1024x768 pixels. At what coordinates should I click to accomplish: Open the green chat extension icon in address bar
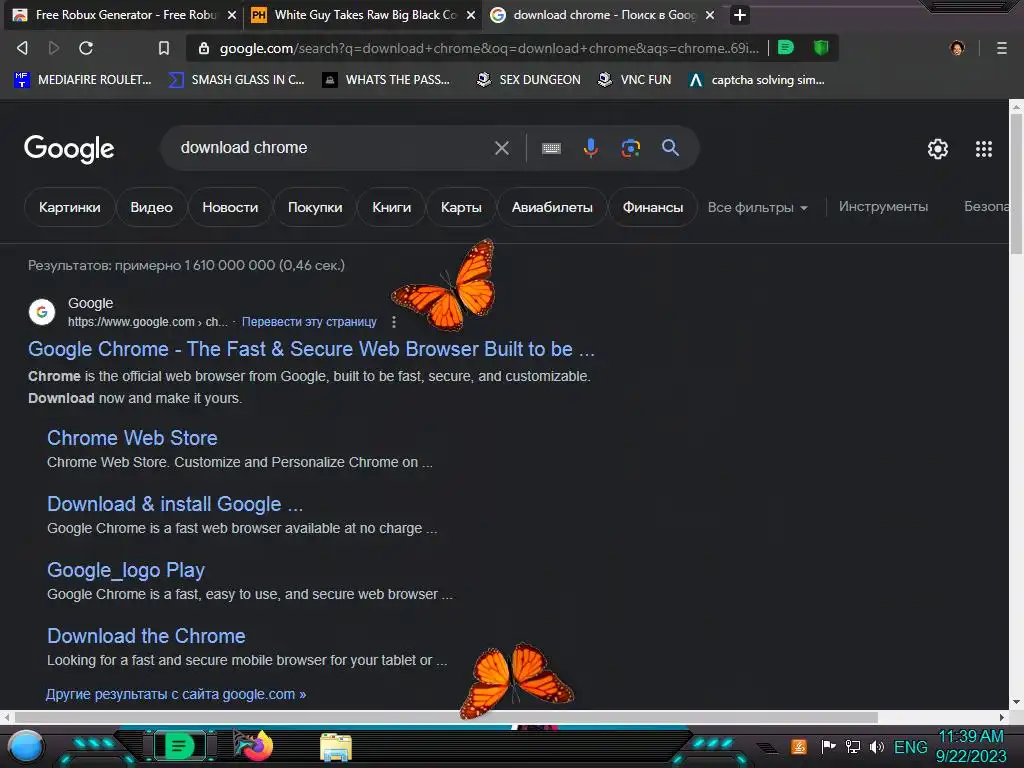pos(786,48)
